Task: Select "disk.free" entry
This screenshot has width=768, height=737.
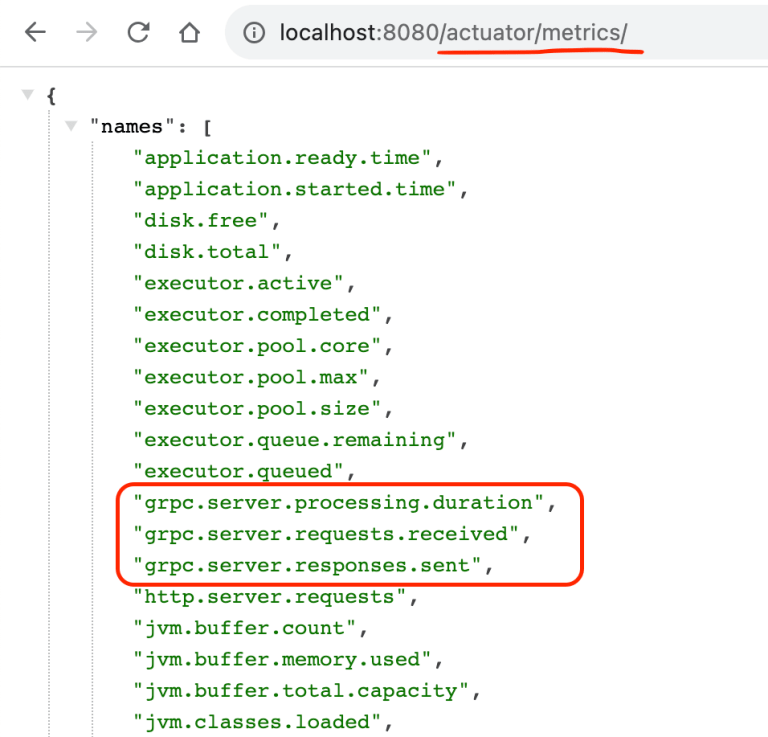Action: (201, 221)
